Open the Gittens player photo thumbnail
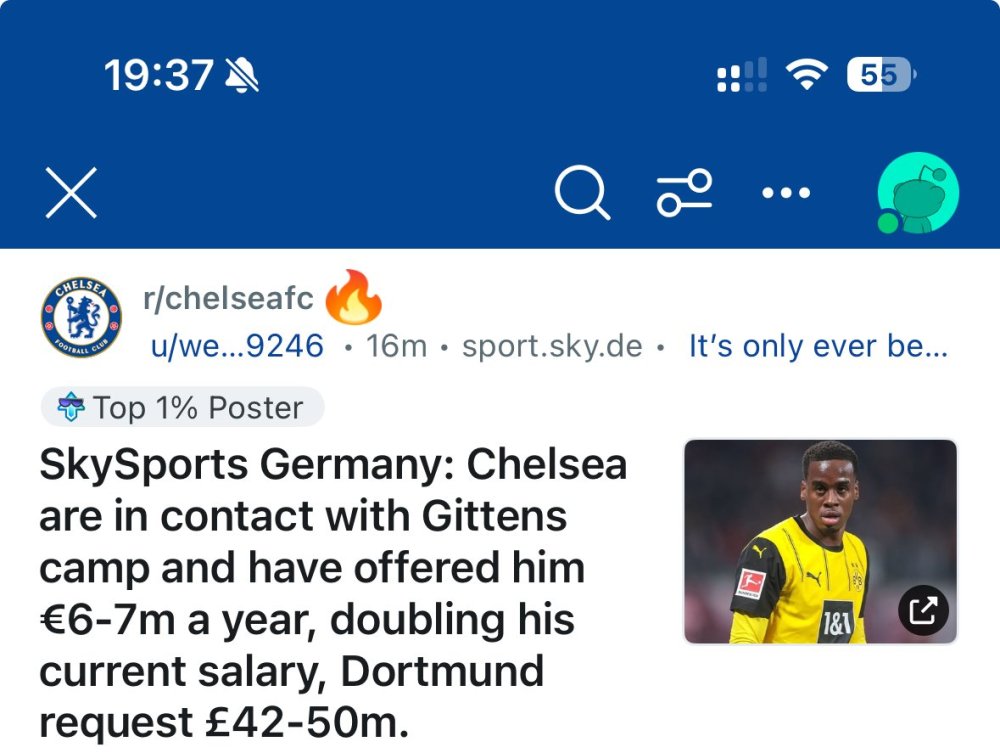 pyautogui.click(x=820, y=541)
